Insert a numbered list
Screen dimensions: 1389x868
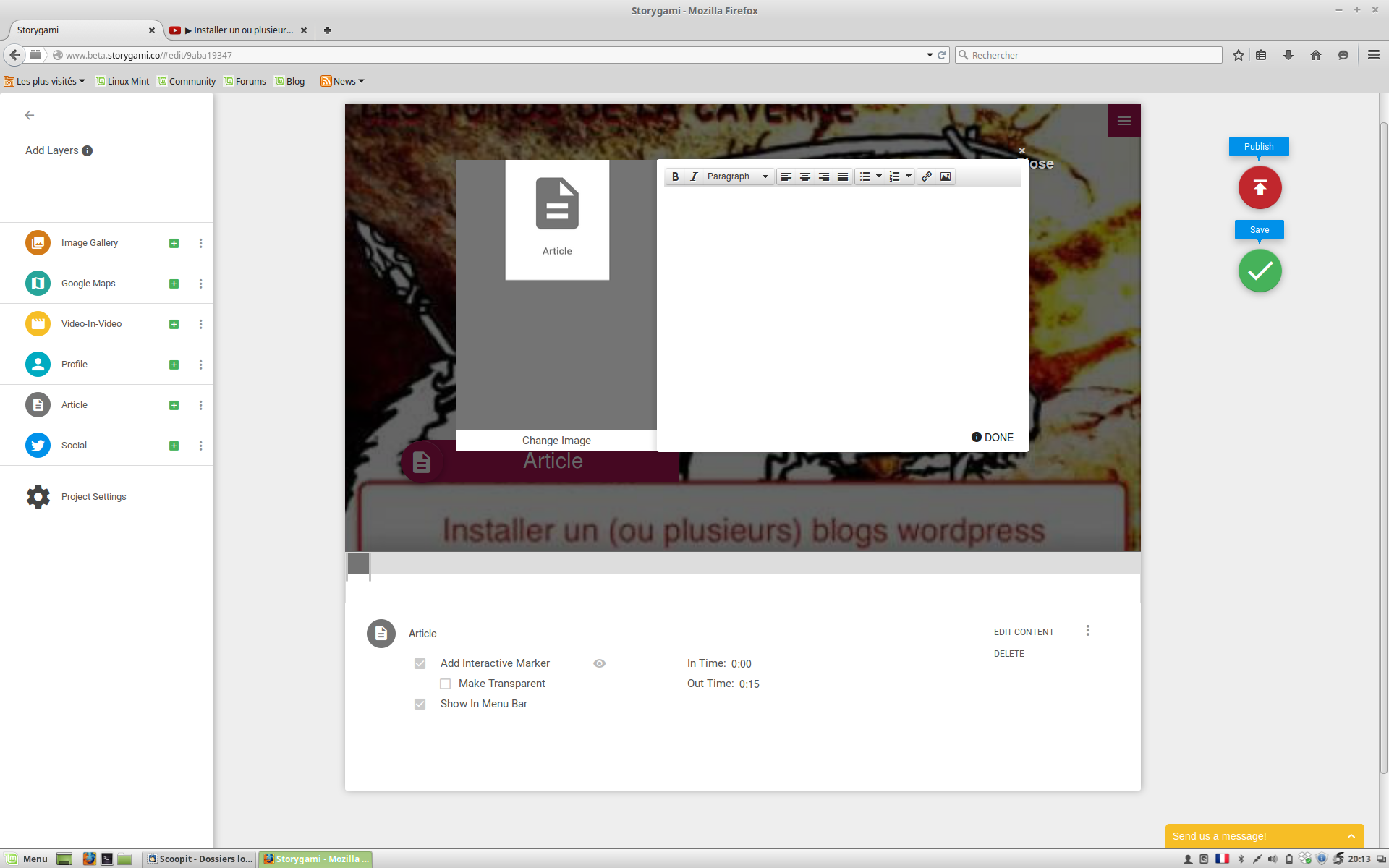pos(895,176)
